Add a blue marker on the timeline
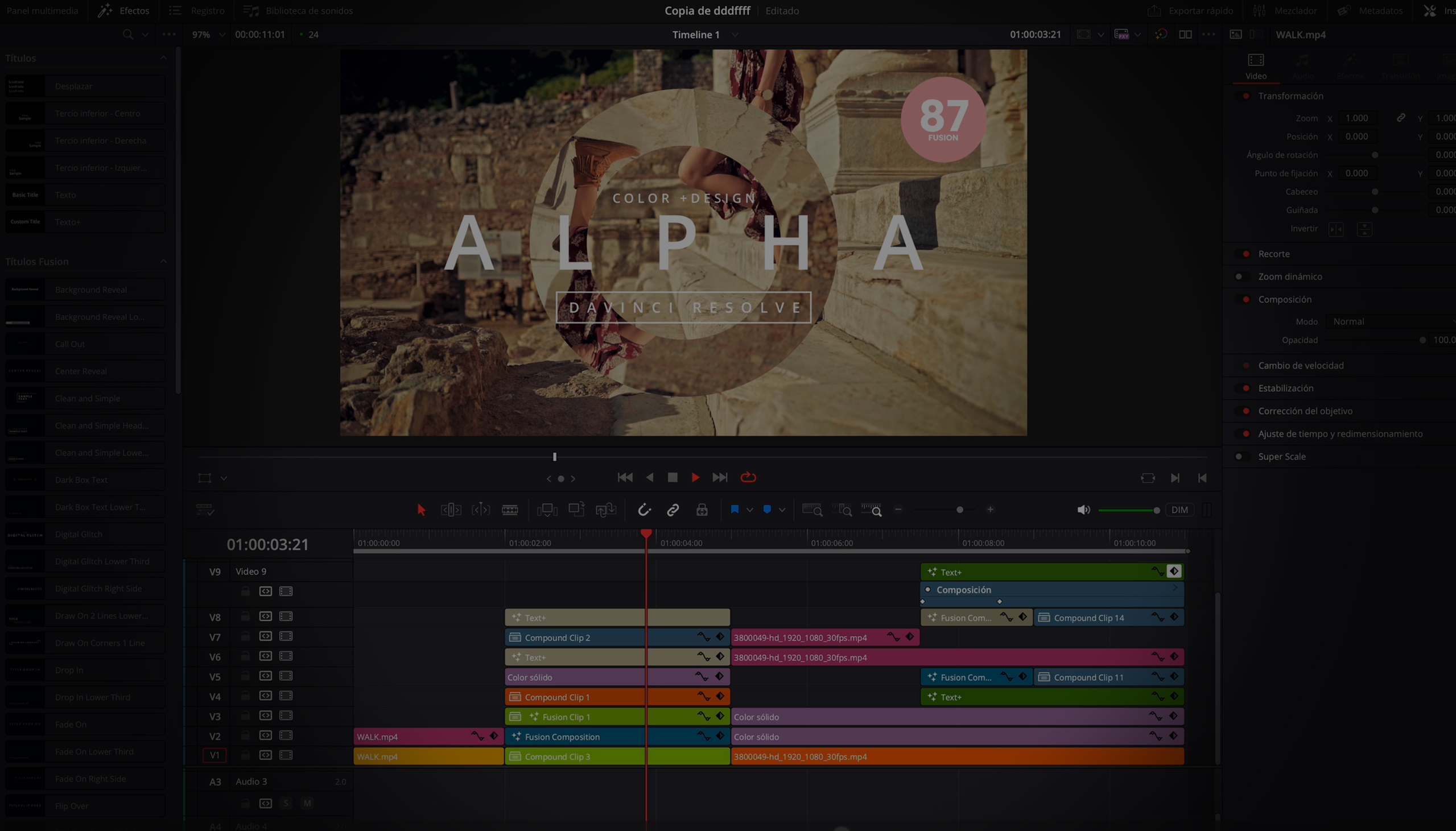This screenshot has width=1456, height=831. point(767,509)
